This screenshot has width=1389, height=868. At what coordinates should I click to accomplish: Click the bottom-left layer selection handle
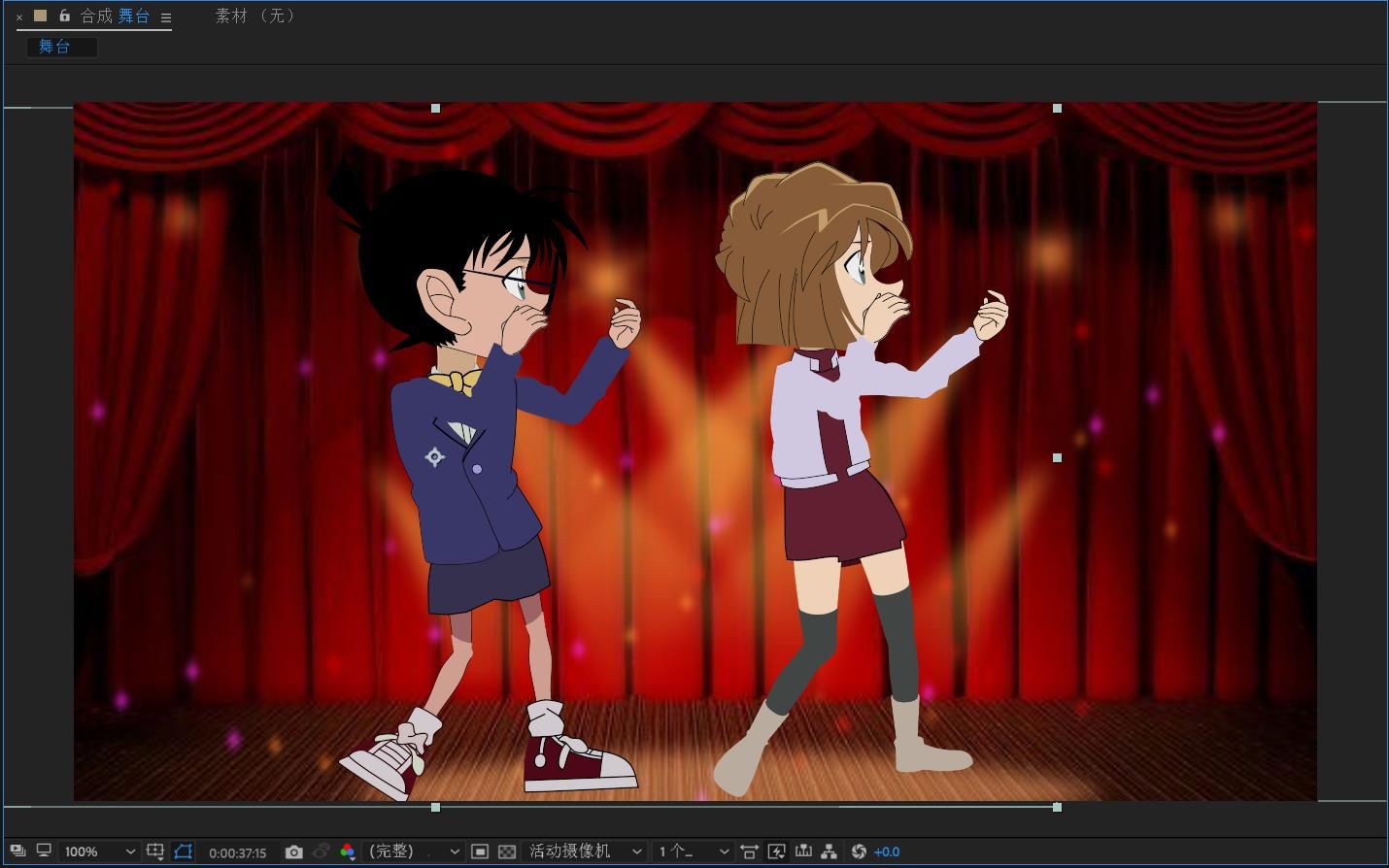[x=435, y=807]
